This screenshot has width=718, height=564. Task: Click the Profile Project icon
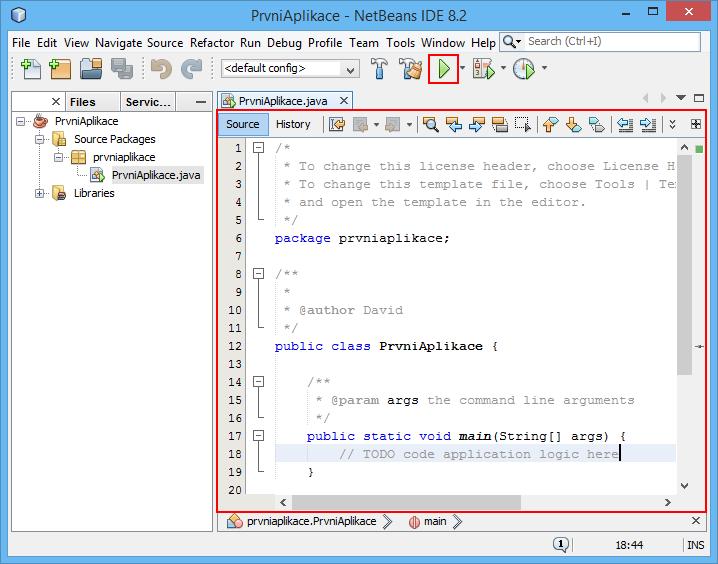click(524, 69)
